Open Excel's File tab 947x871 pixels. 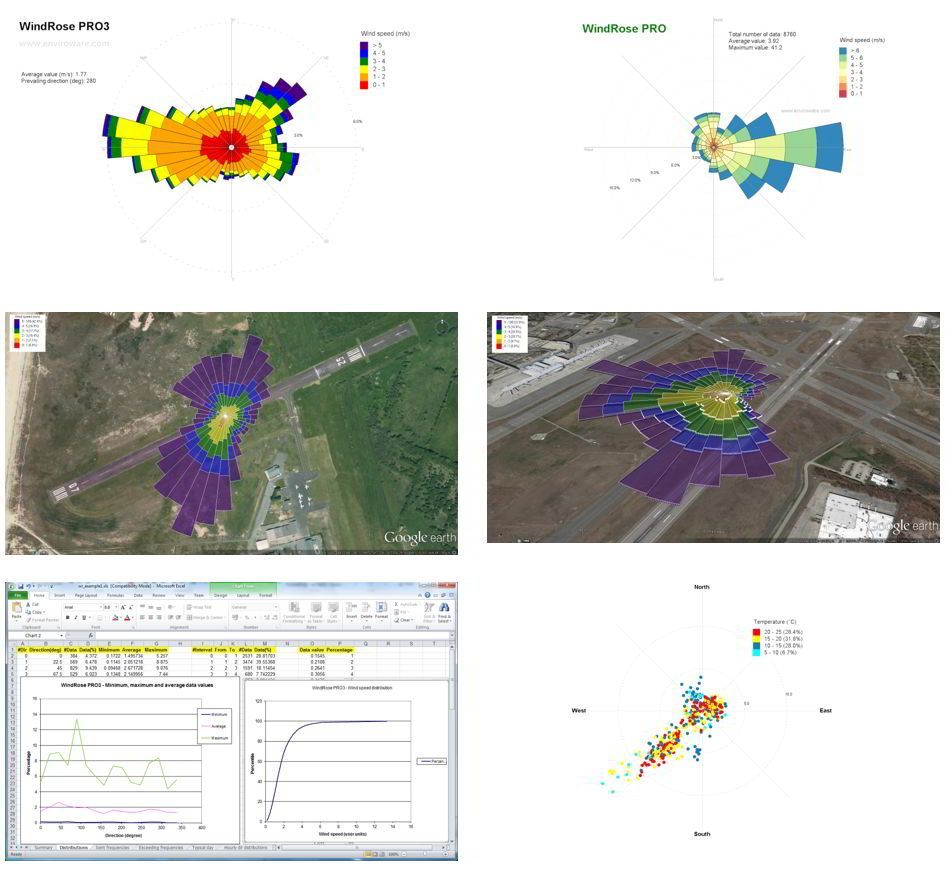18,596
